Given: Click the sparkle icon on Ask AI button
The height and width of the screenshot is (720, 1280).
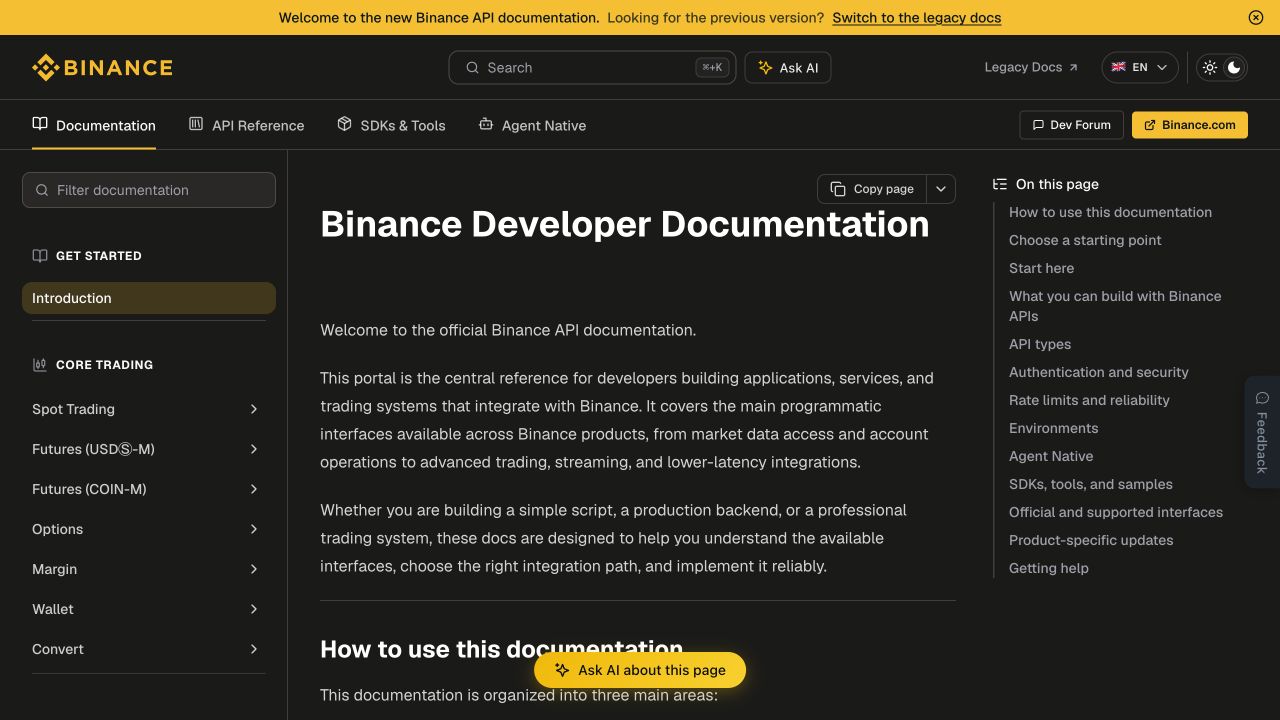Looking at the screenshot, I should pos(765,68).
